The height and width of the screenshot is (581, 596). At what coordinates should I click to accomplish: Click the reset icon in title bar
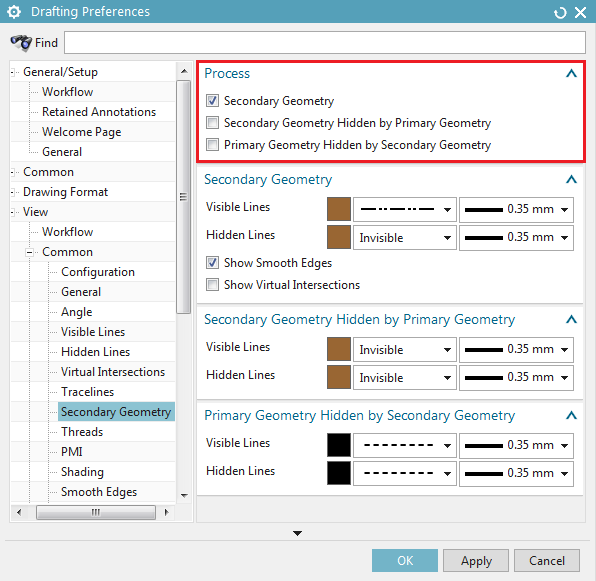click(560, 13)
